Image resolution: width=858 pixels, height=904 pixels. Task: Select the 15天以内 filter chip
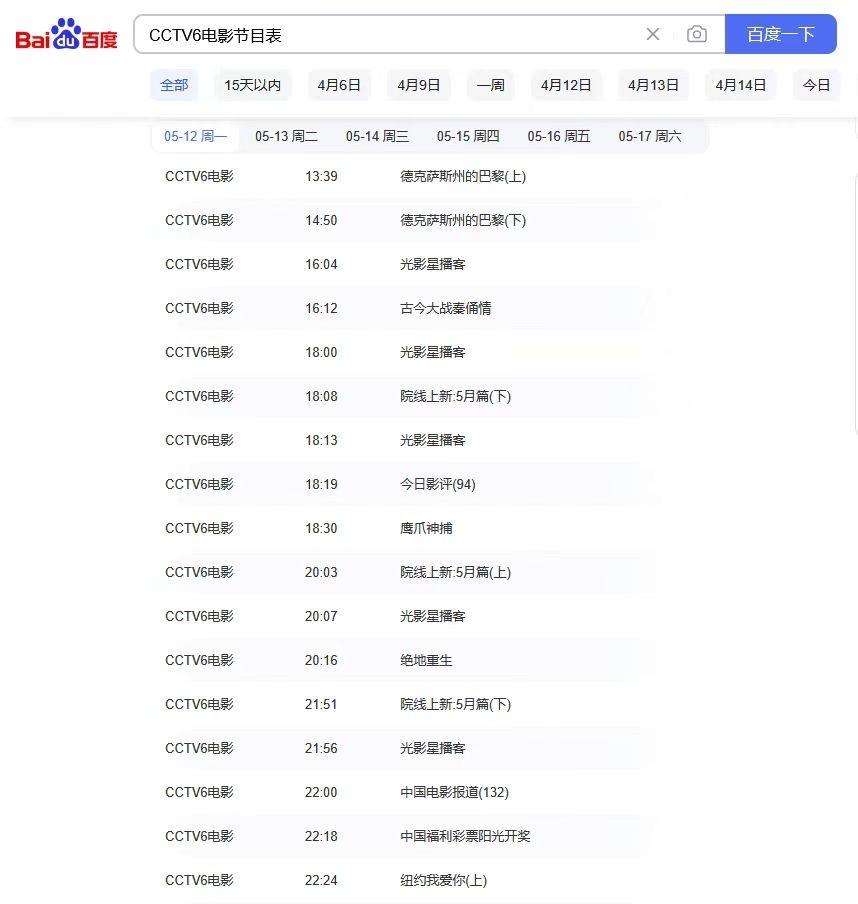(x=253, y=85)
